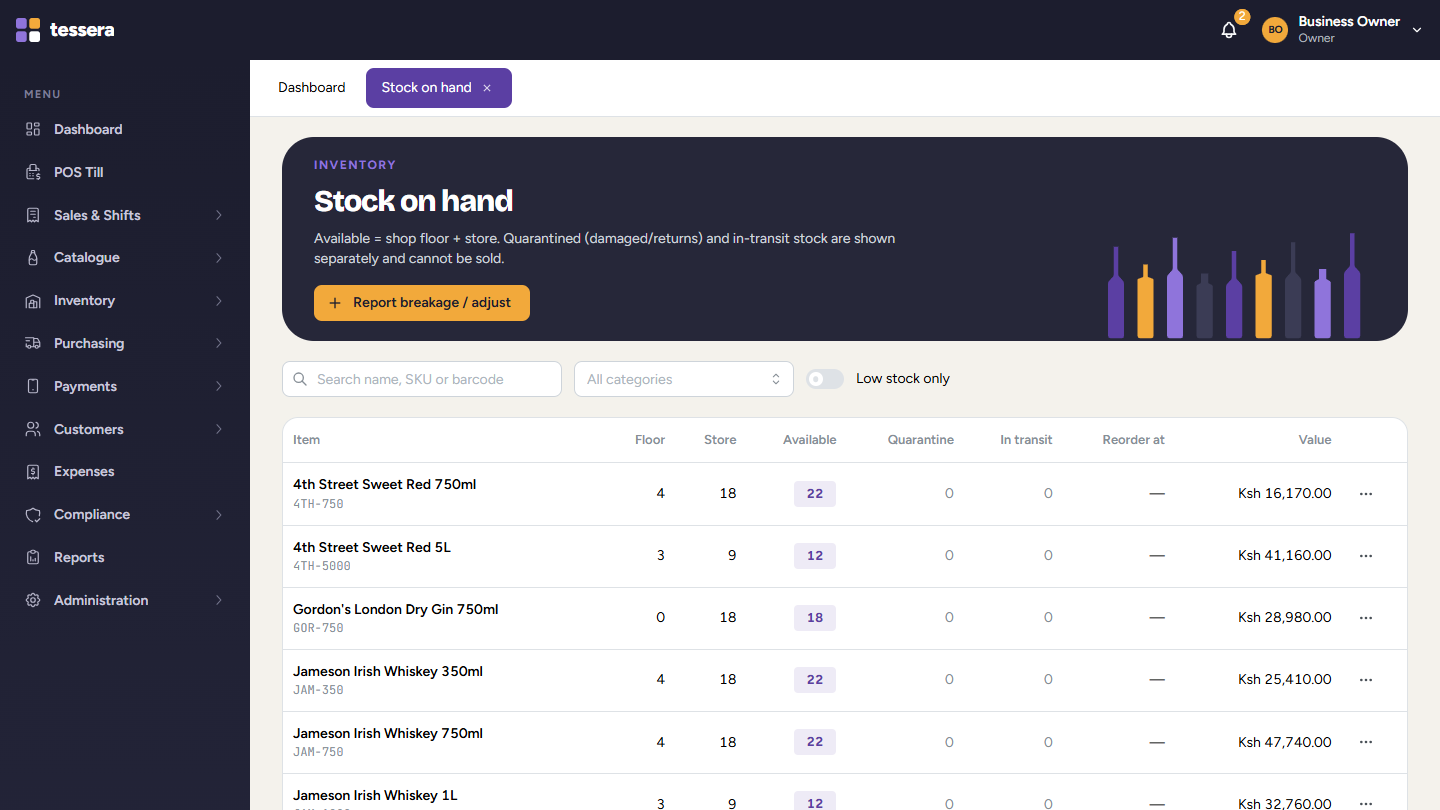Viewport: 1440px width, 810px height.
Task: Open row actions for 4th Street Sweet Red 5L
Action: pyautogui.click(x=1366, y=555)
